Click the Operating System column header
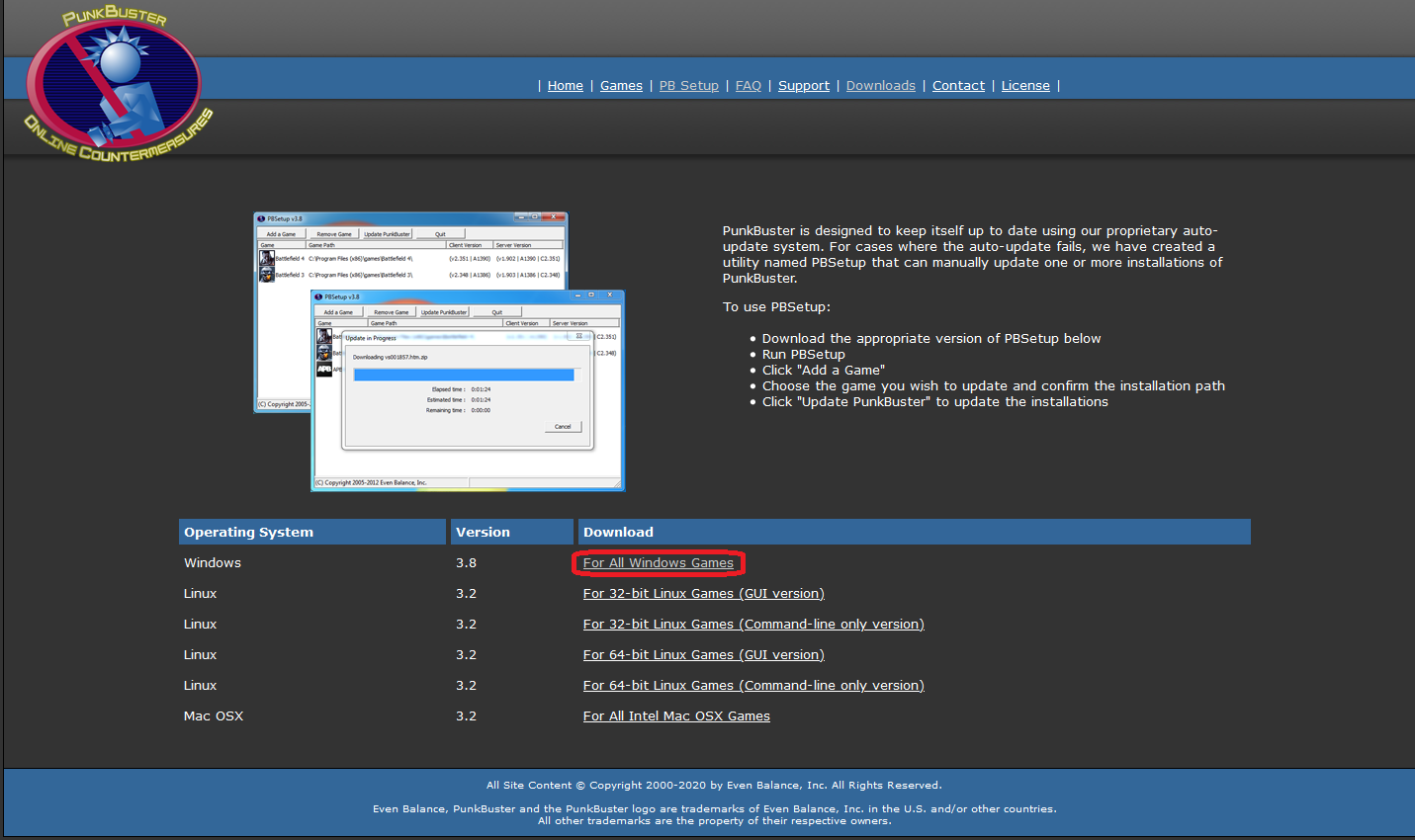The height and width of the screenshot is (840, 1415). pos(312,532)
